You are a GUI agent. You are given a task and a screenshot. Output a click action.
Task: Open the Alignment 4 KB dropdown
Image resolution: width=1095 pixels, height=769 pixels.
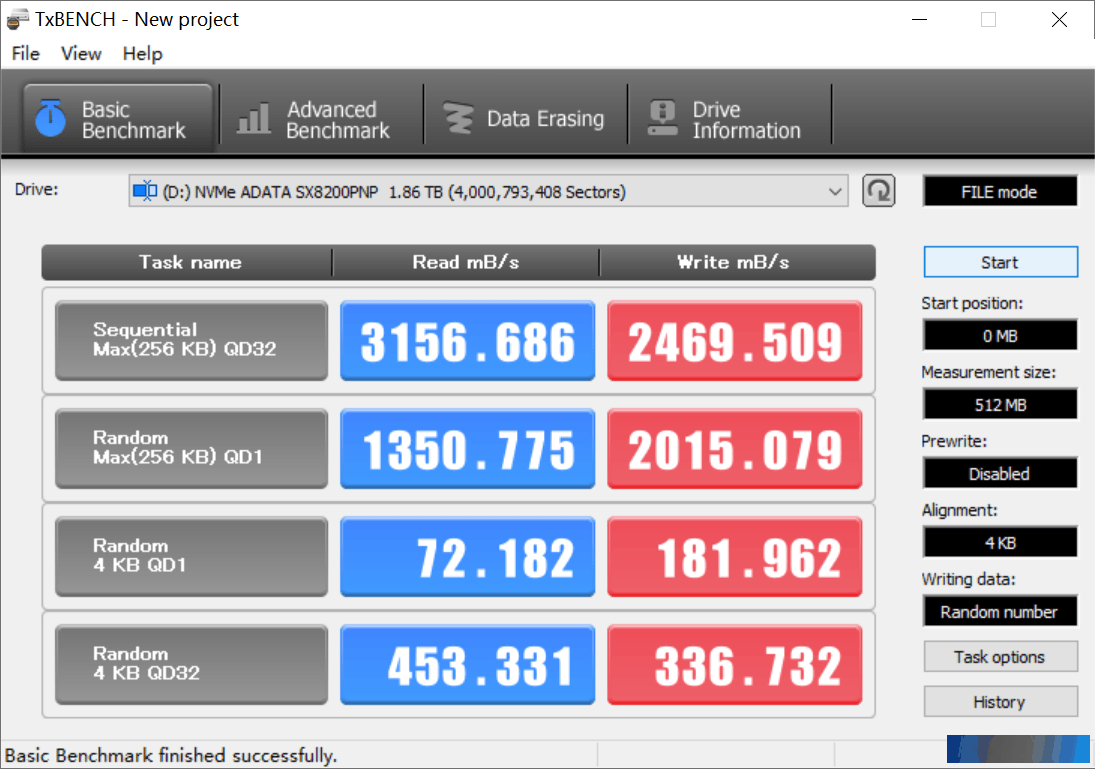tap(1000, 543)
